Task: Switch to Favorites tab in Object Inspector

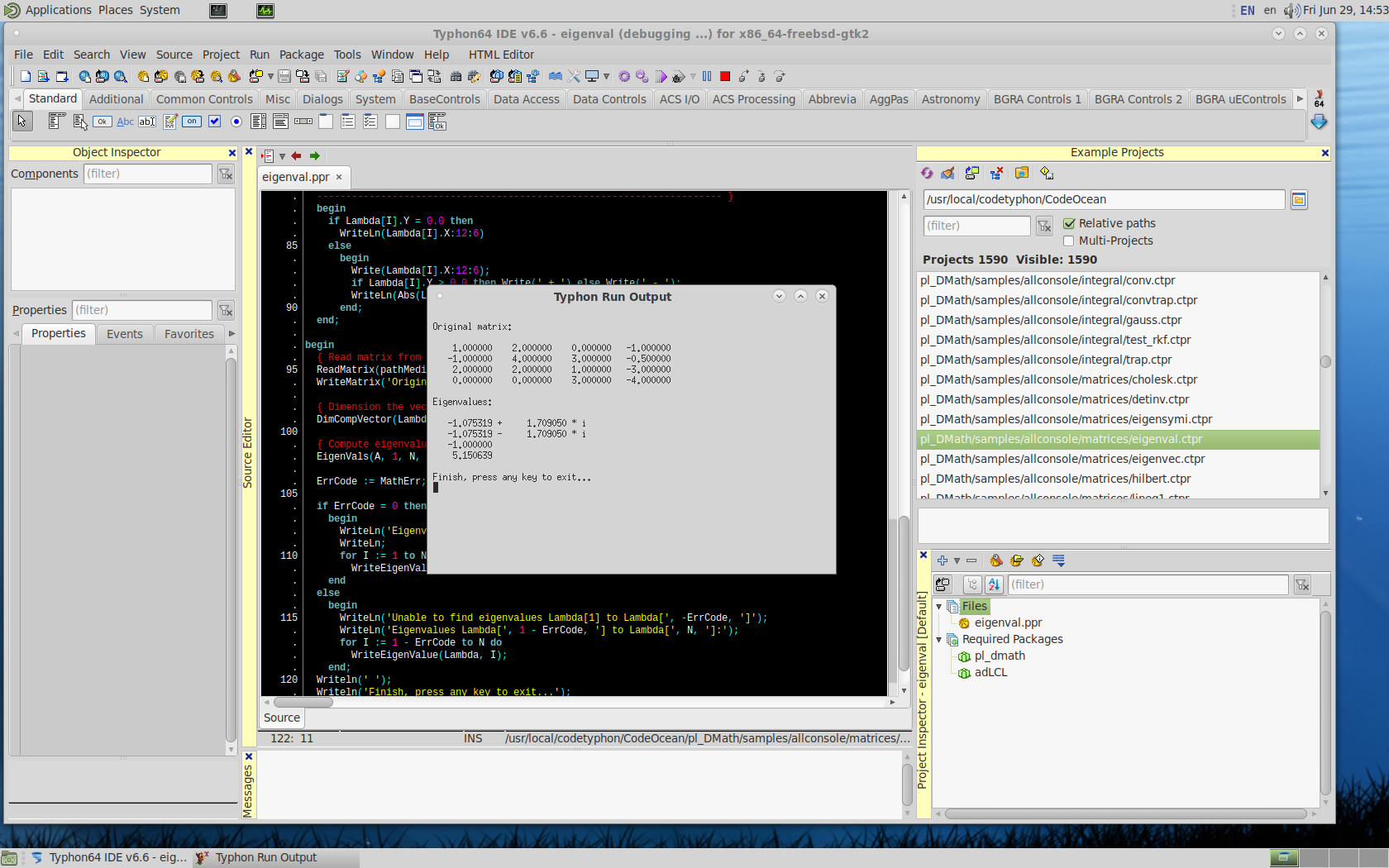Action: tap(189, 334)
